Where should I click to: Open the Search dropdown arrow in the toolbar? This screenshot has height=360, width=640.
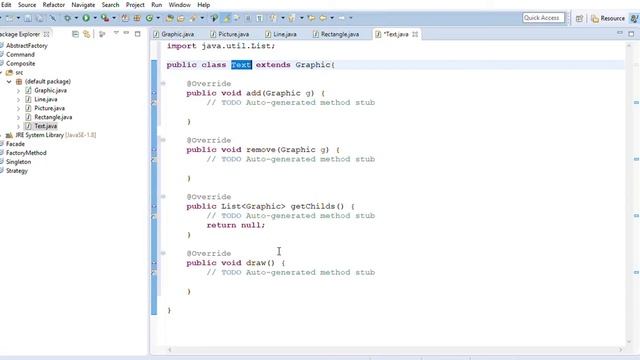click(x=202, y=18)
